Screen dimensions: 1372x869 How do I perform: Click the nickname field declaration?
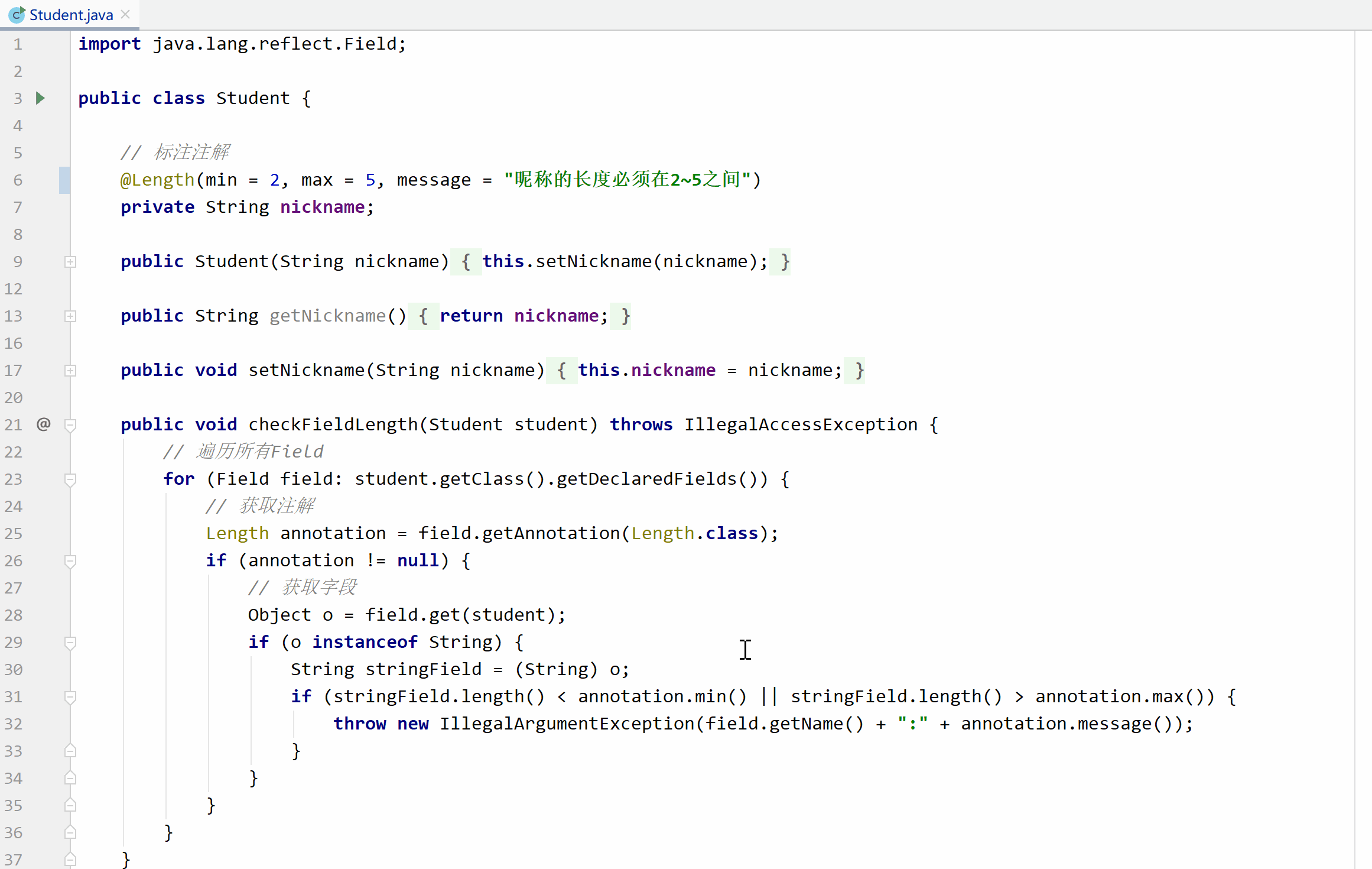click(323, 207)
